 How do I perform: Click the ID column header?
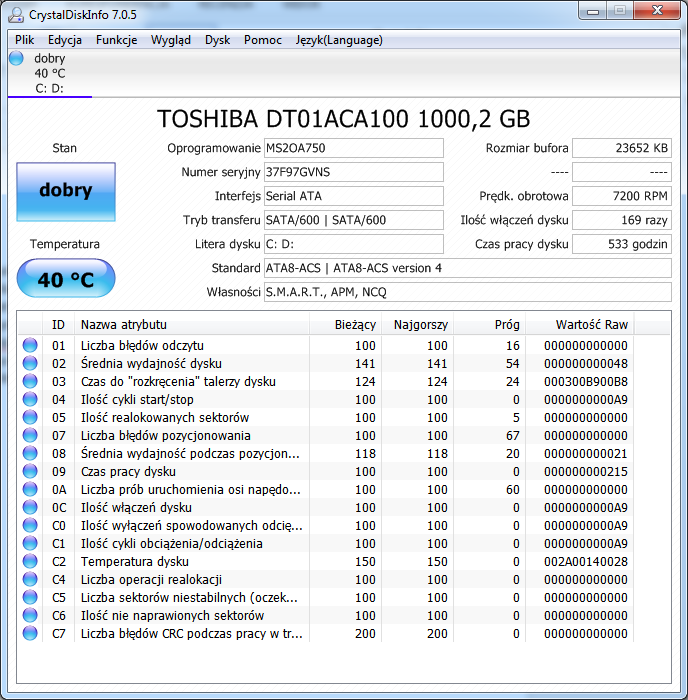coord(58,325)
